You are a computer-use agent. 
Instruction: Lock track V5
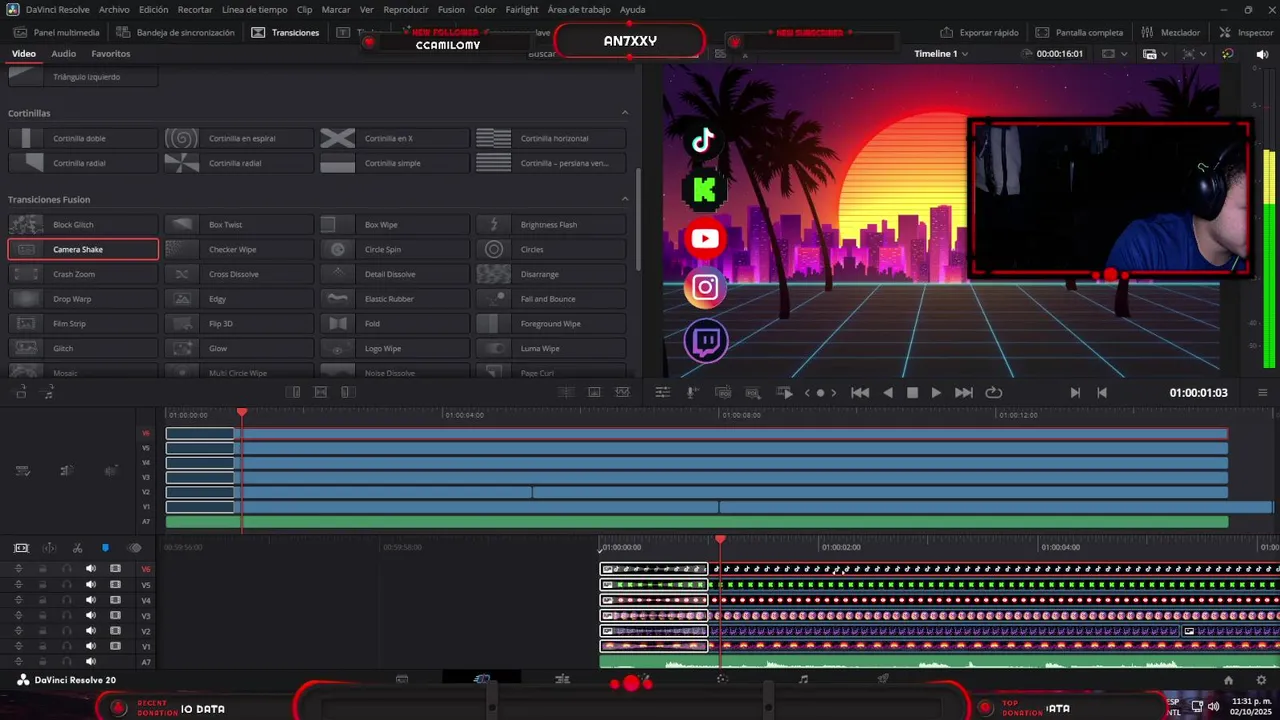point(43,585)
